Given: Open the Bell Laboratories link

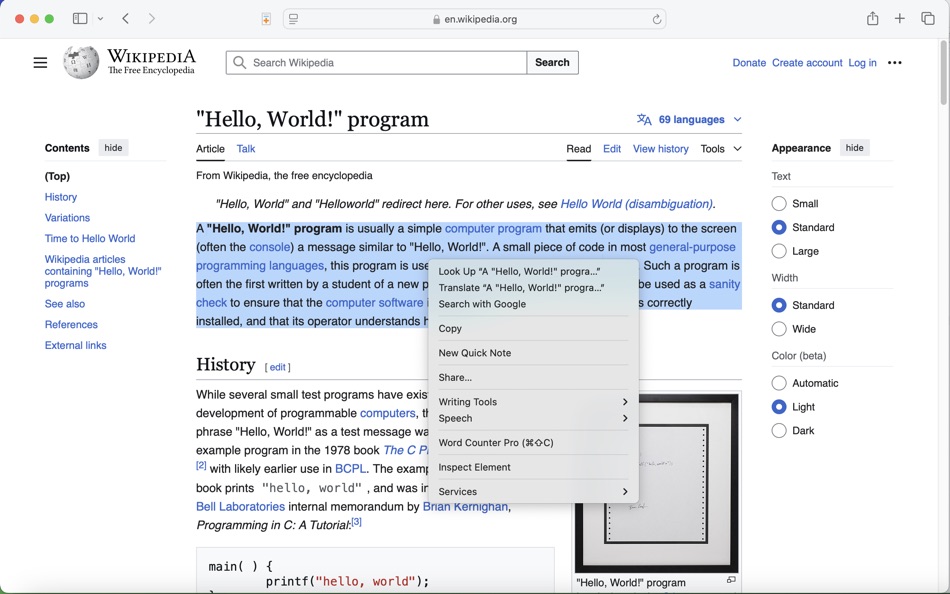Looking at the screenshot, I should [241, 506].
